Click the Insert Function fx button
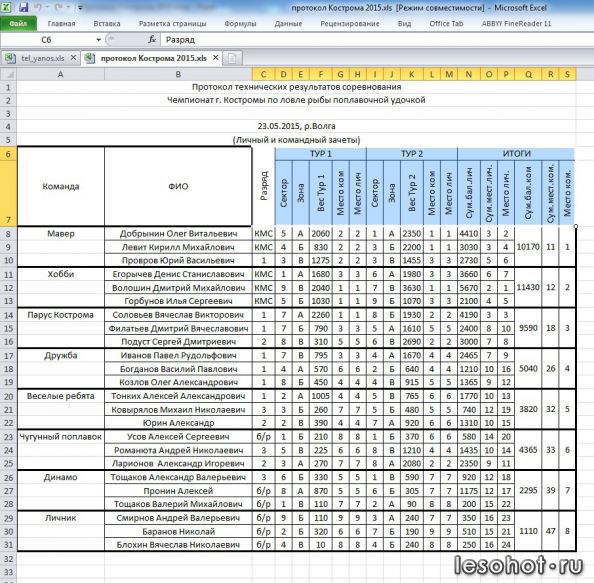 pyautogui.click(x=152, y=39)
